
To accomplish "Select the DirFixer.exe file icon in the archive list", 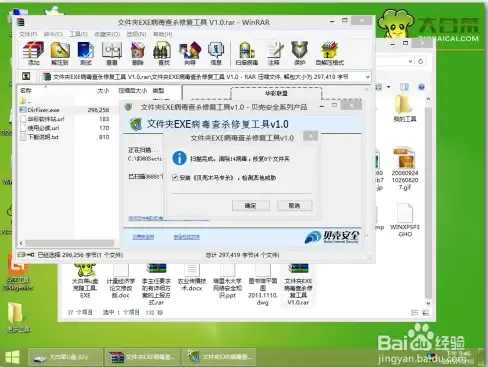I will (x=23, y=110).
